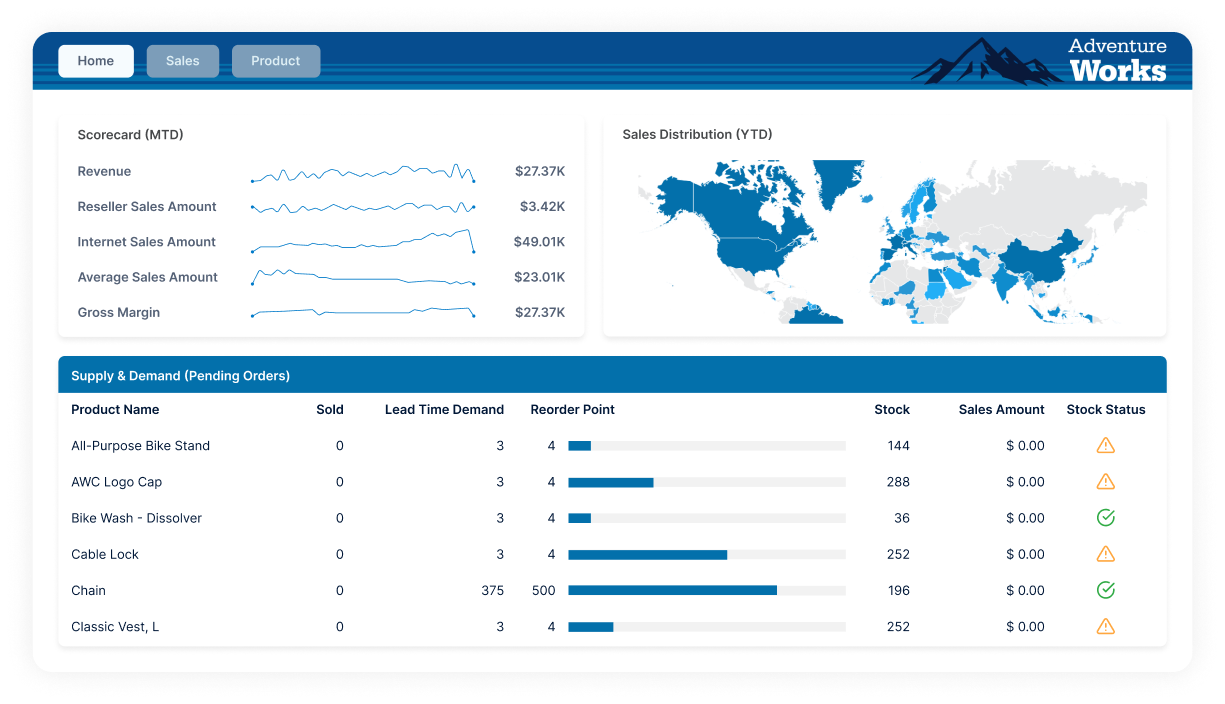Select the AWC Logo Cap product row name

(116, 482)
